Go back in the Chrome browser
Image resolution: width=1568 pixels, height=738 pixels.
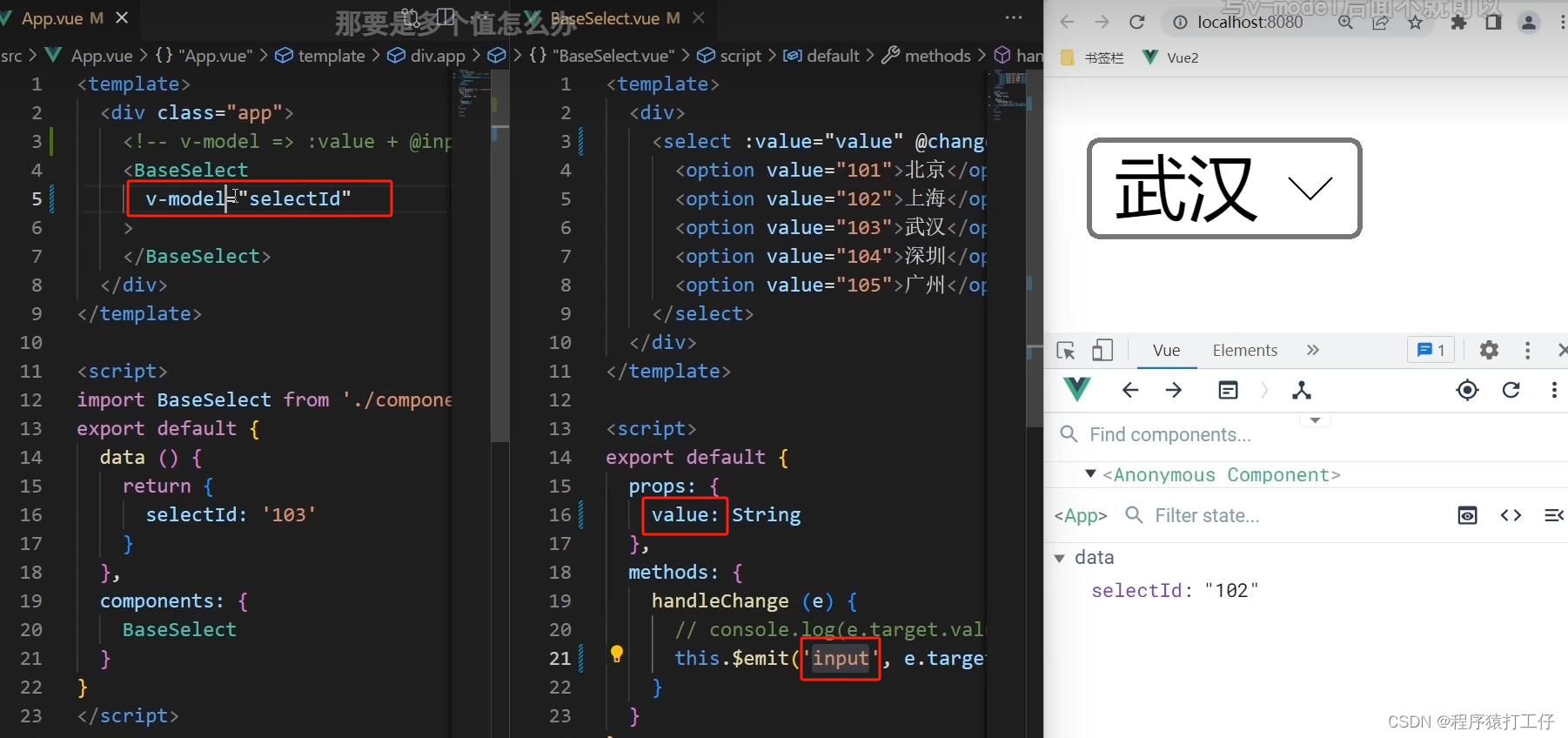click(x=1068, y=22)
